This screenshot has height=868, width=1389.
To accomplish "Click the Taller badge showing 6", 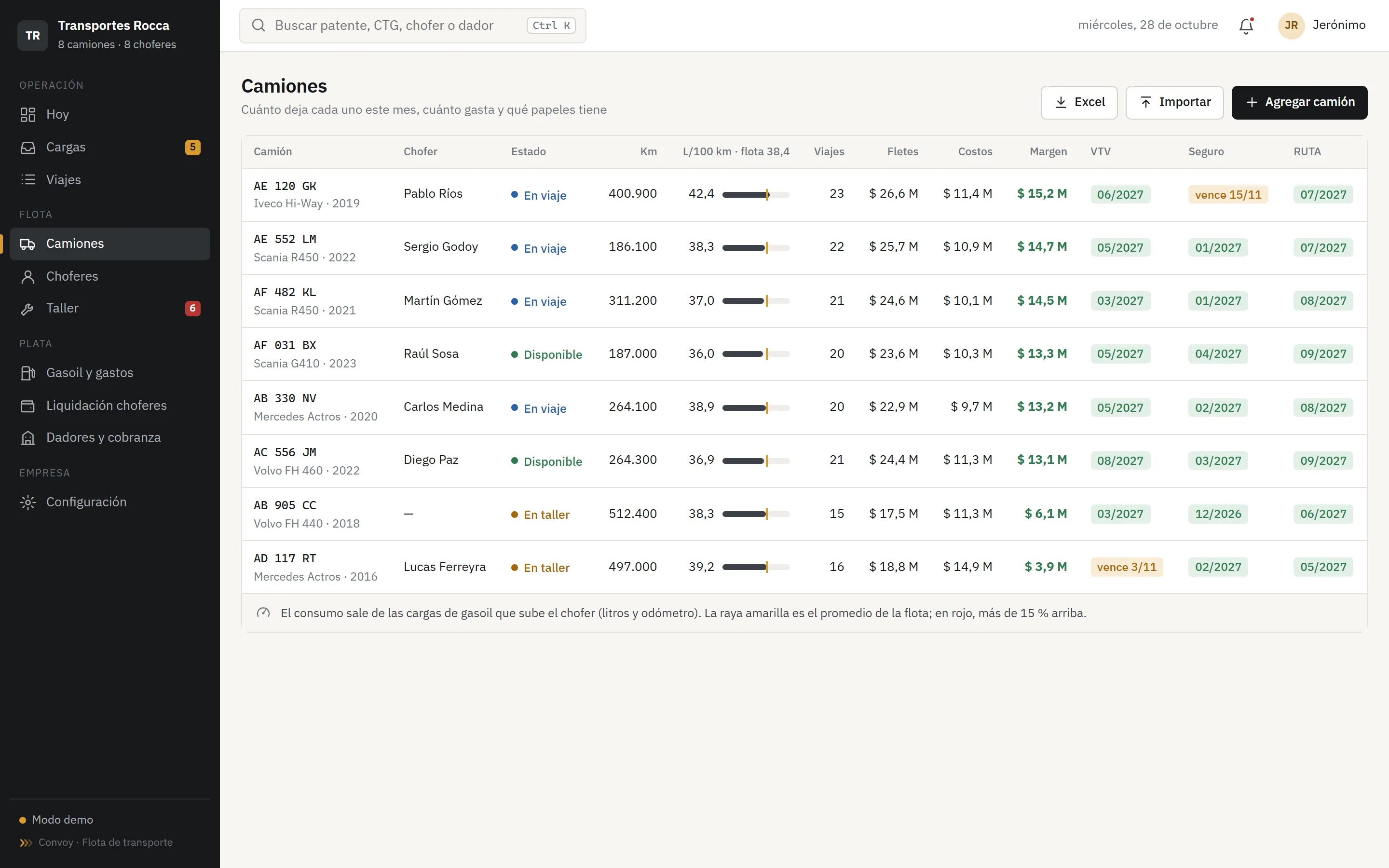I will [x=192, y=308].
